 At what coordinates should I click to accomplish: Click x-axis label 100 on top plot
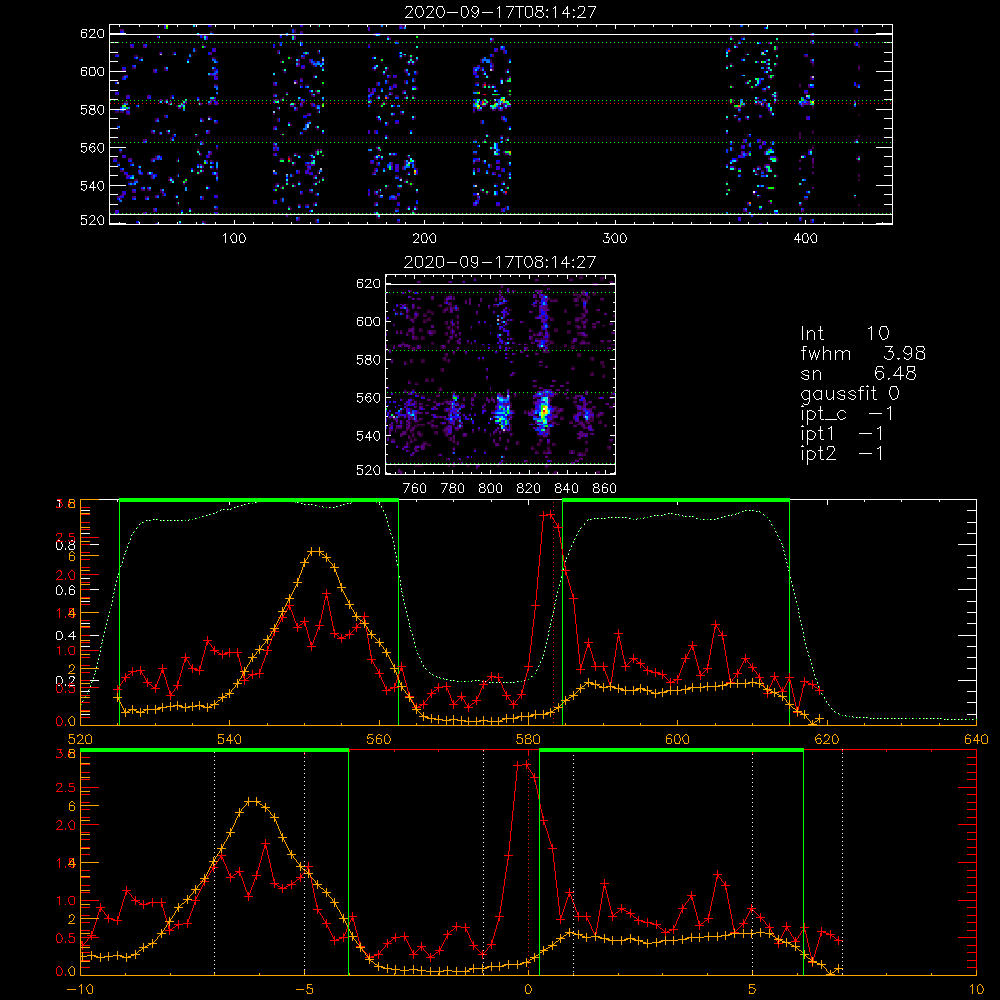click(234, 239)
